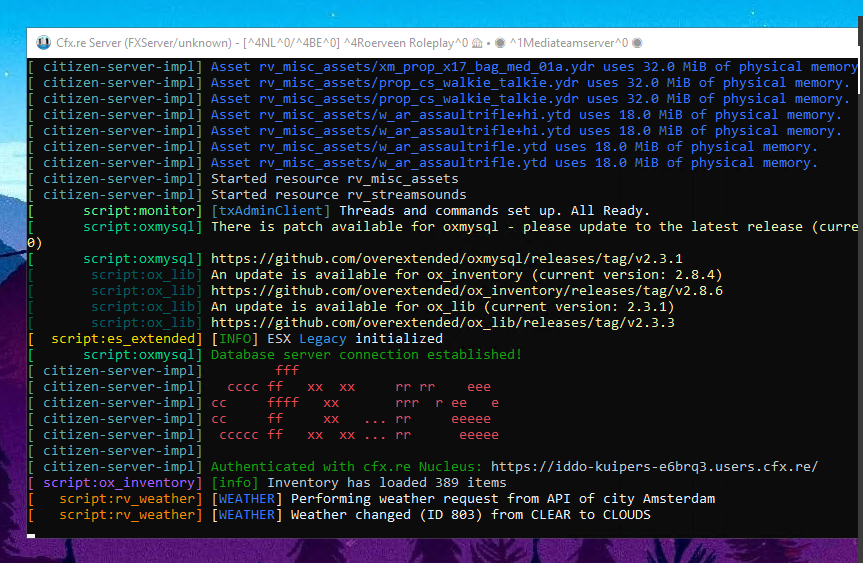This screenshot has width=863, height=563.
Task: Open the oxmysql v2.3.1 release URL
Action: click(x=446, y=259)
